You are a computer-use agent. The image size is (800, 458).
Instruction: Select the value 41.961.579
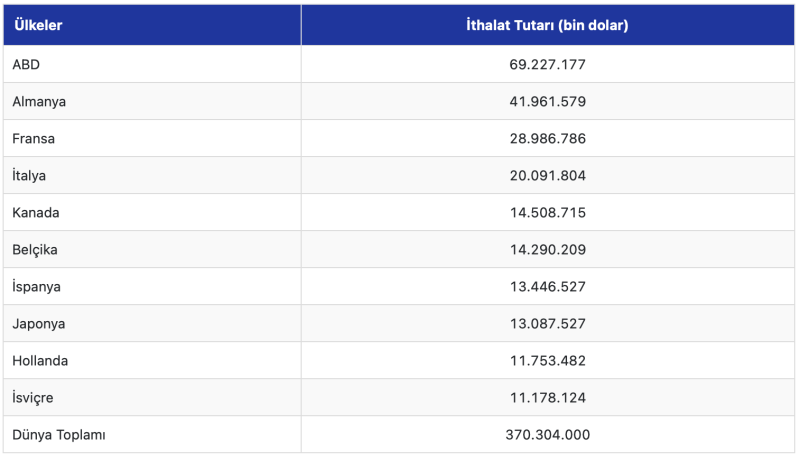[547, 101]
